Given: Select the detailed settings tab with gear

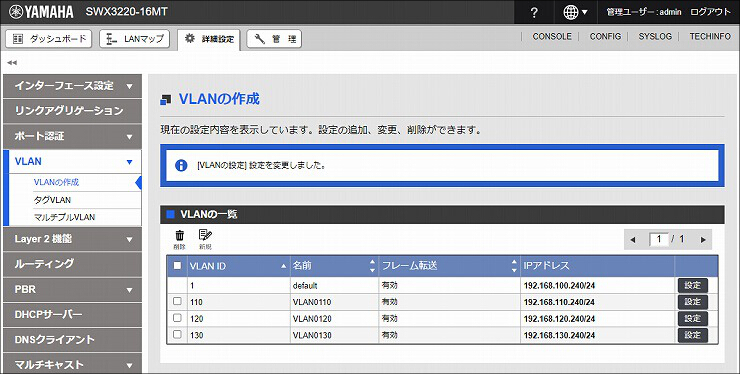Looking at the screenshot, I should (x=209, y=39).
